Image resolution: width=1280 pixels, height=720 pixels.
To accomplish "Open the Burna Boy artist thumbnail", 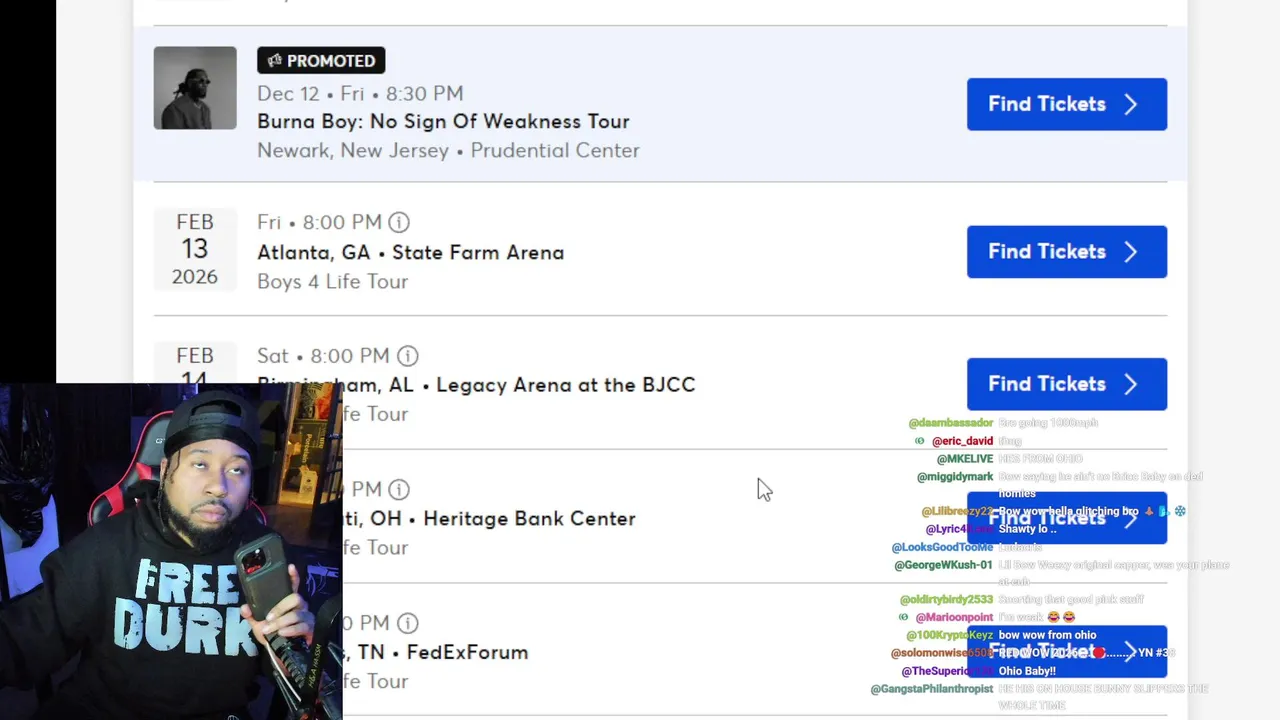I will [x=195, y=88].
